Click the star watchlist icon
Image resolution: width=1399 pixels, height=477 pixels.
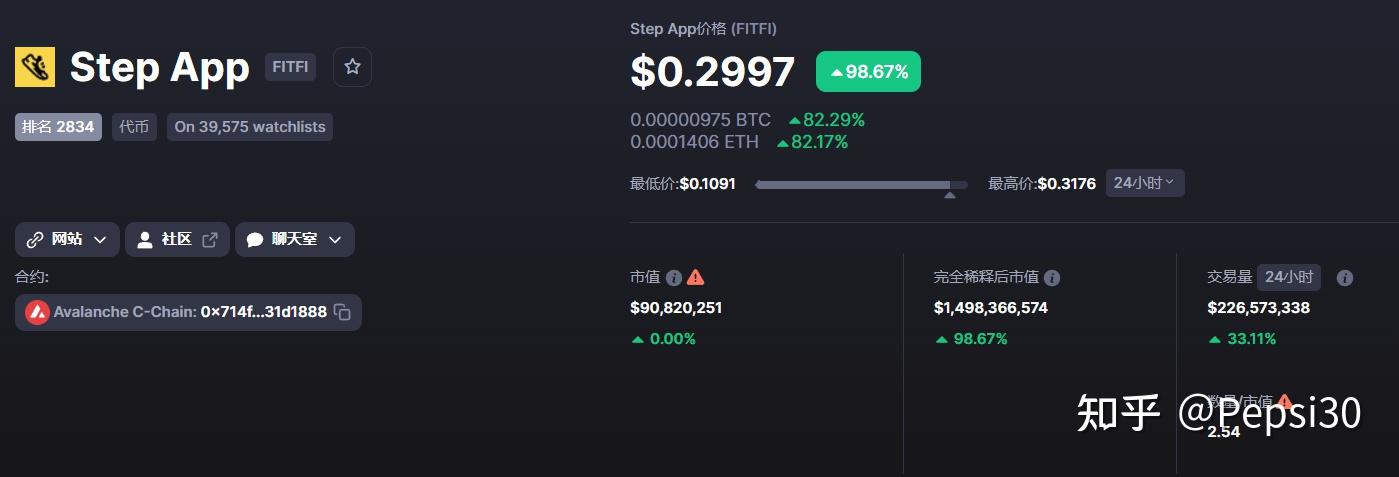(352, 67)
